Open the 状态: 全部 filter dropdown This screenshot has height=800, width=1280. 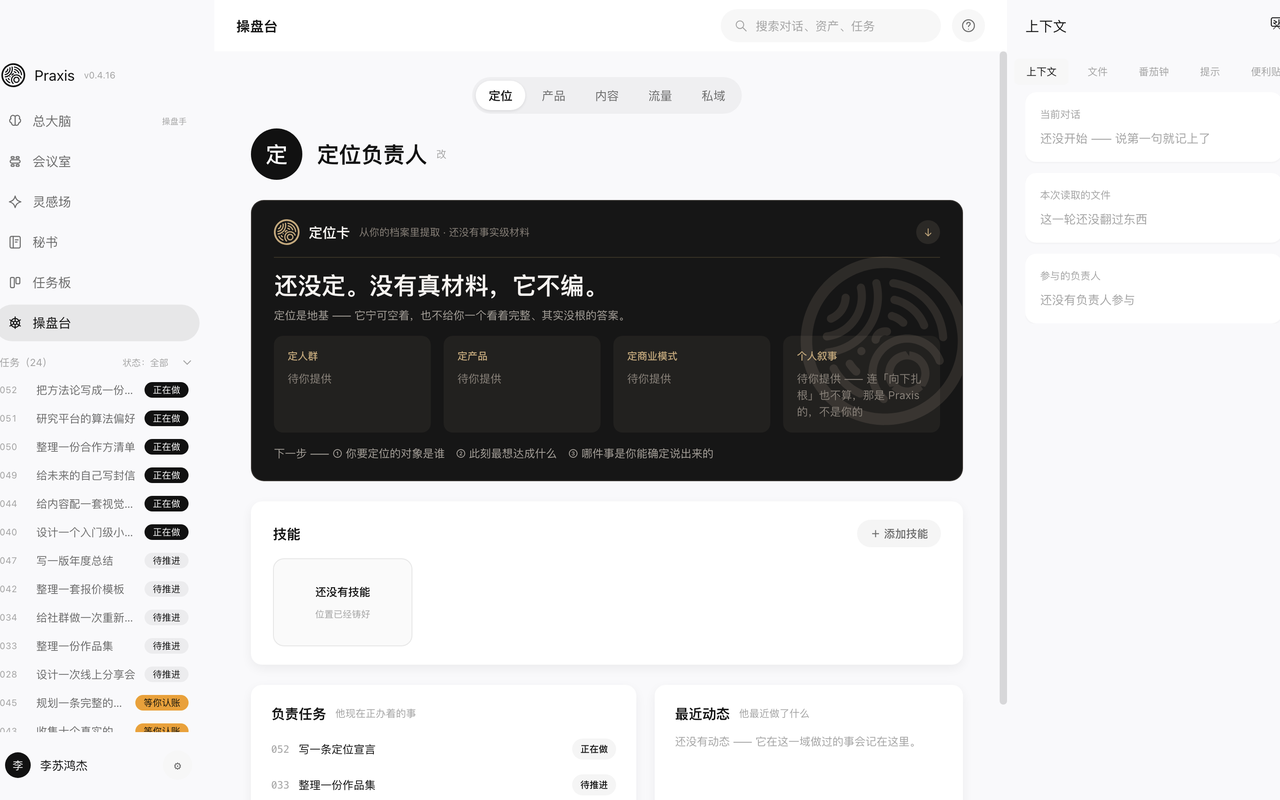click(x=157, y=363)
